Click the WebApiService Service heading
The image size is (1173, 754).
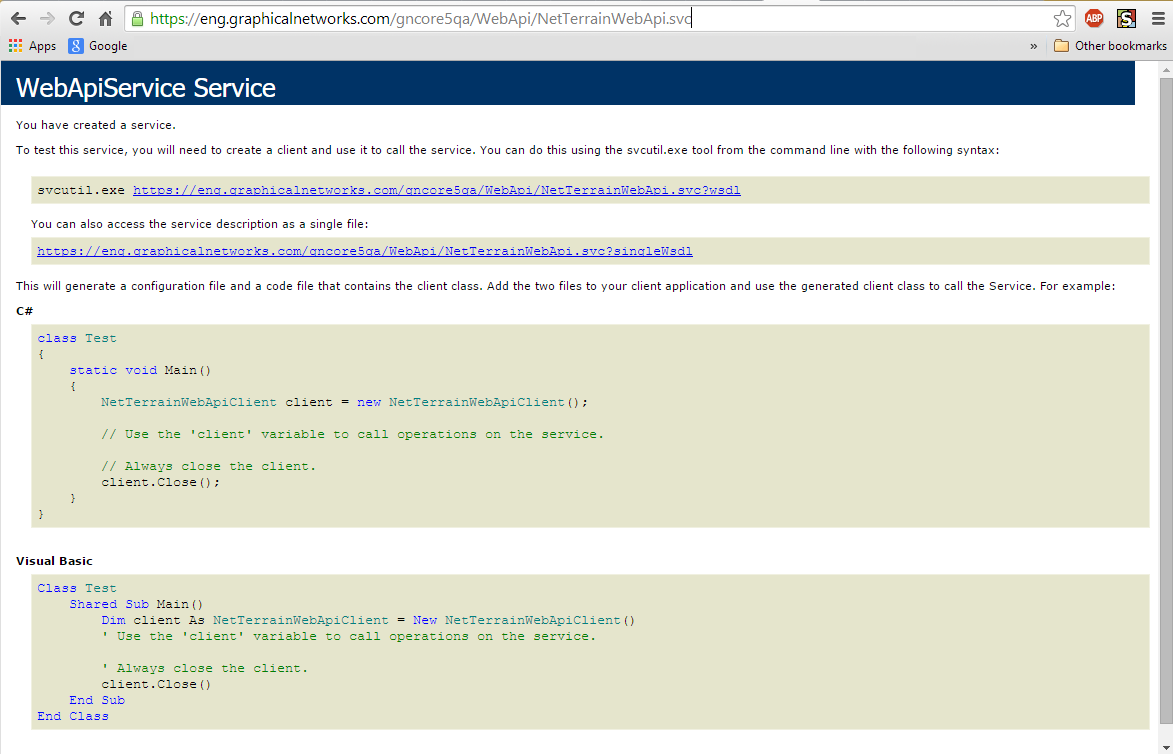pos(146,88)
